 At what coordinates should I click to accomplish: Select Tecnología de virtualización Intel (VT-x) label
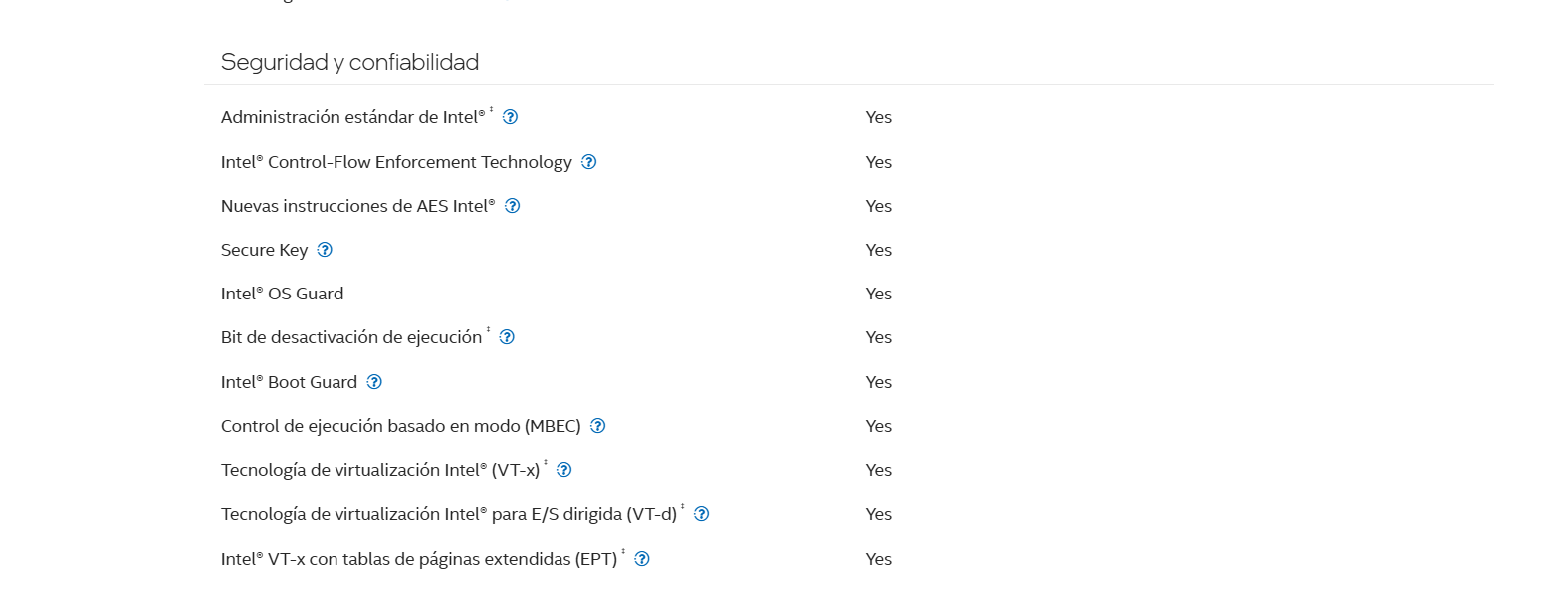coord(380,470)
